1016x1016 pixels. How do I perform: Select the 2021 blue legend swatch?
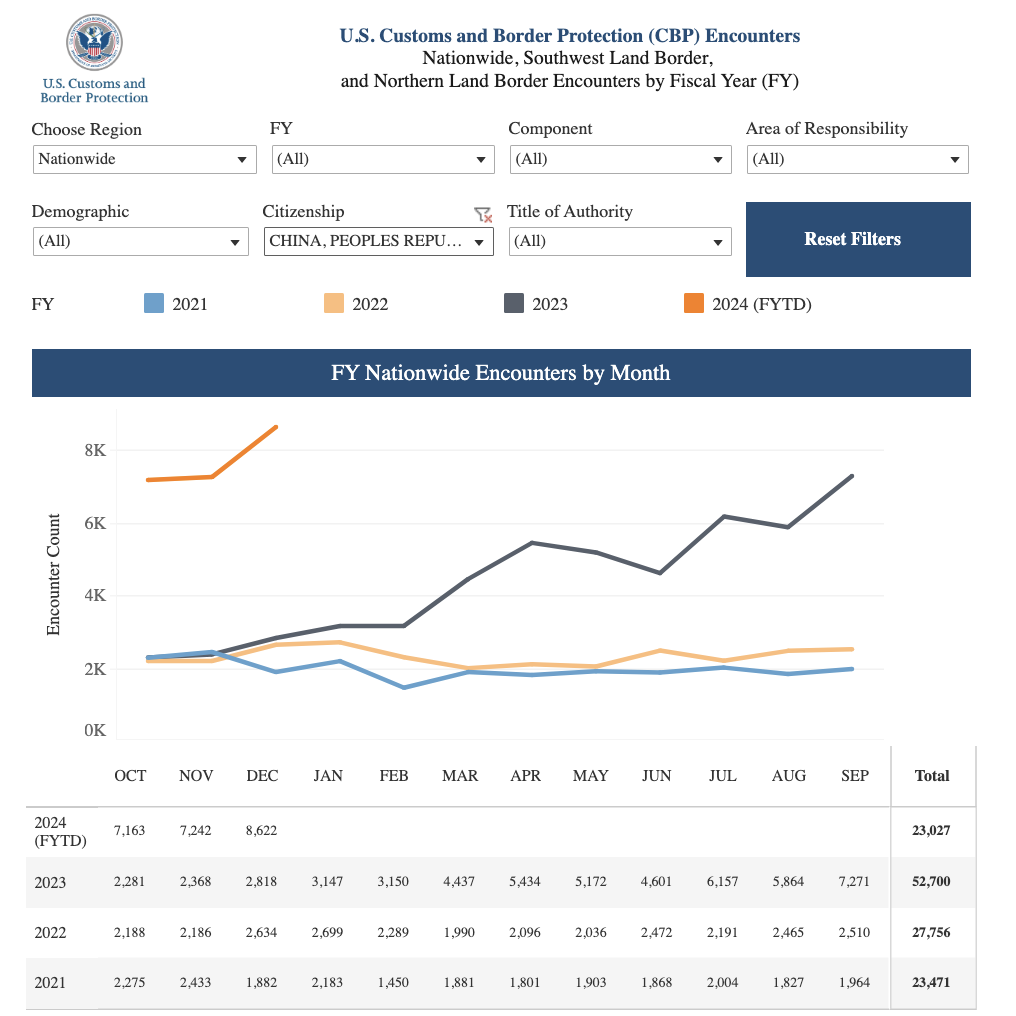154,303
